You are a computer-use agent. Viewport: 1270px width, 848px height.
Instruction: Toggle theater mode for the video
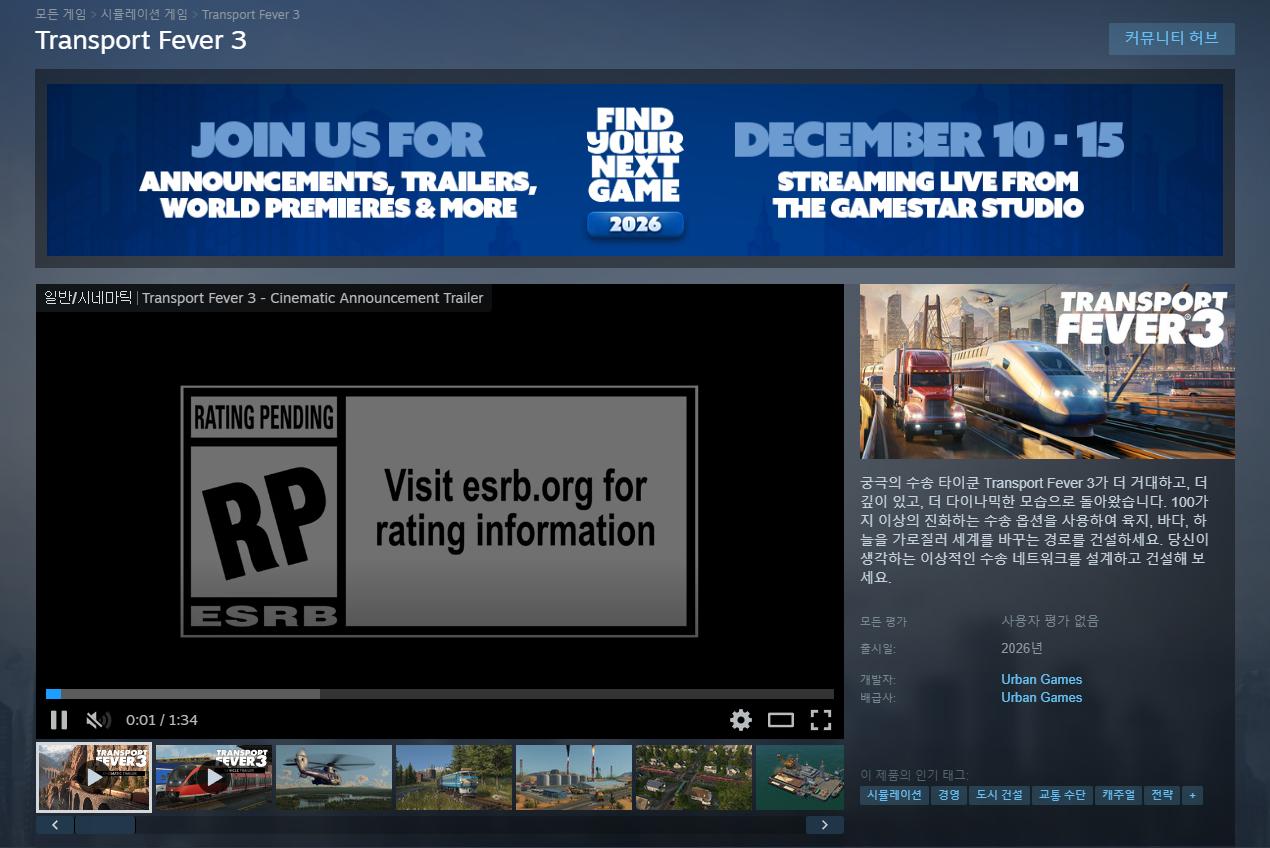[x=780, y=720]
